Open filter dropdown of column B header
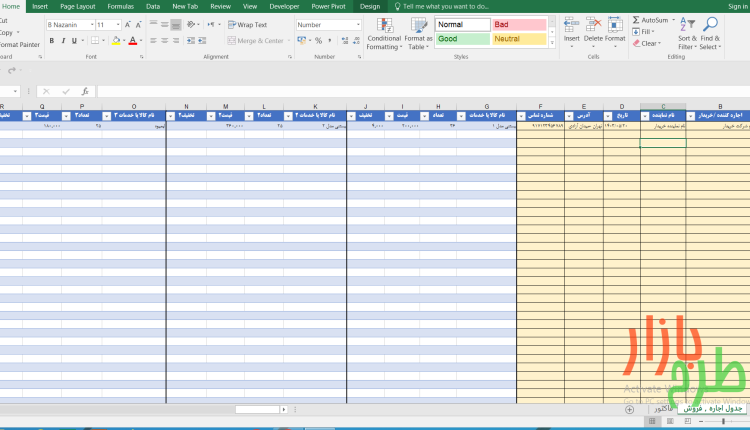The image size is (750, 430). [x=691, y=116]
